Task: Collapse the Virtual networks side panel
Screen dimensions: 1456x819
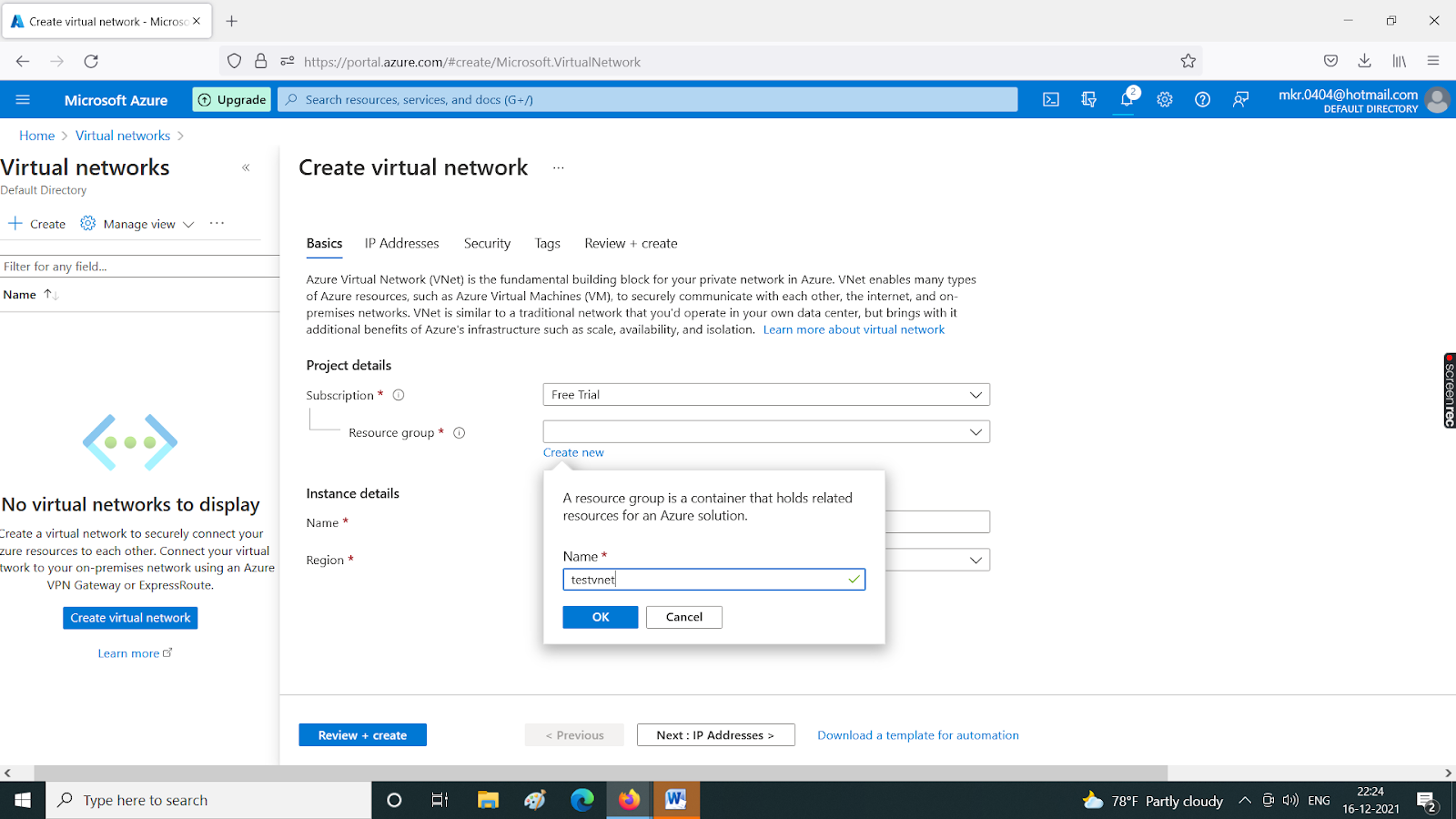Action: (246, 167)
